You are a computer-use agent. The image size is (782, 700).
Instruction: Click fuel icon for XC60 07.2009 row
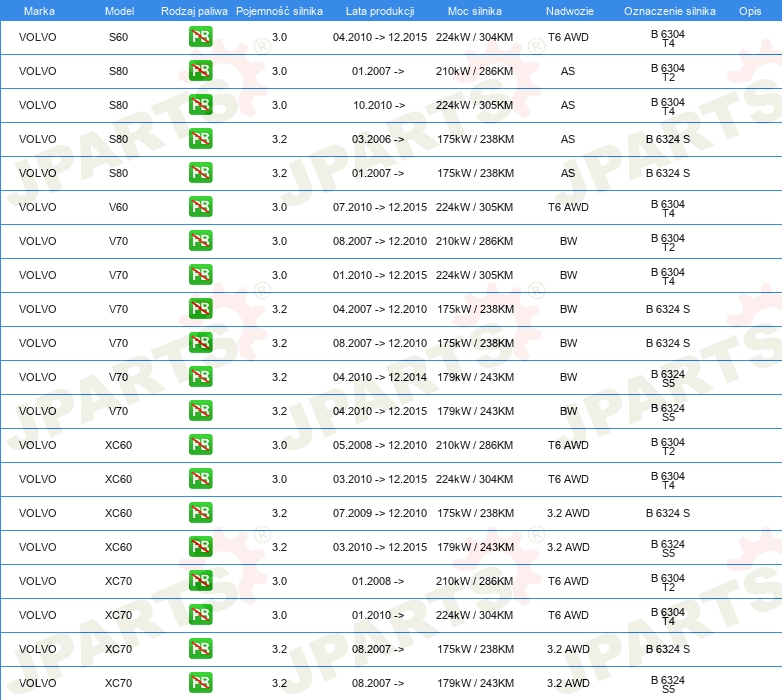200,513
